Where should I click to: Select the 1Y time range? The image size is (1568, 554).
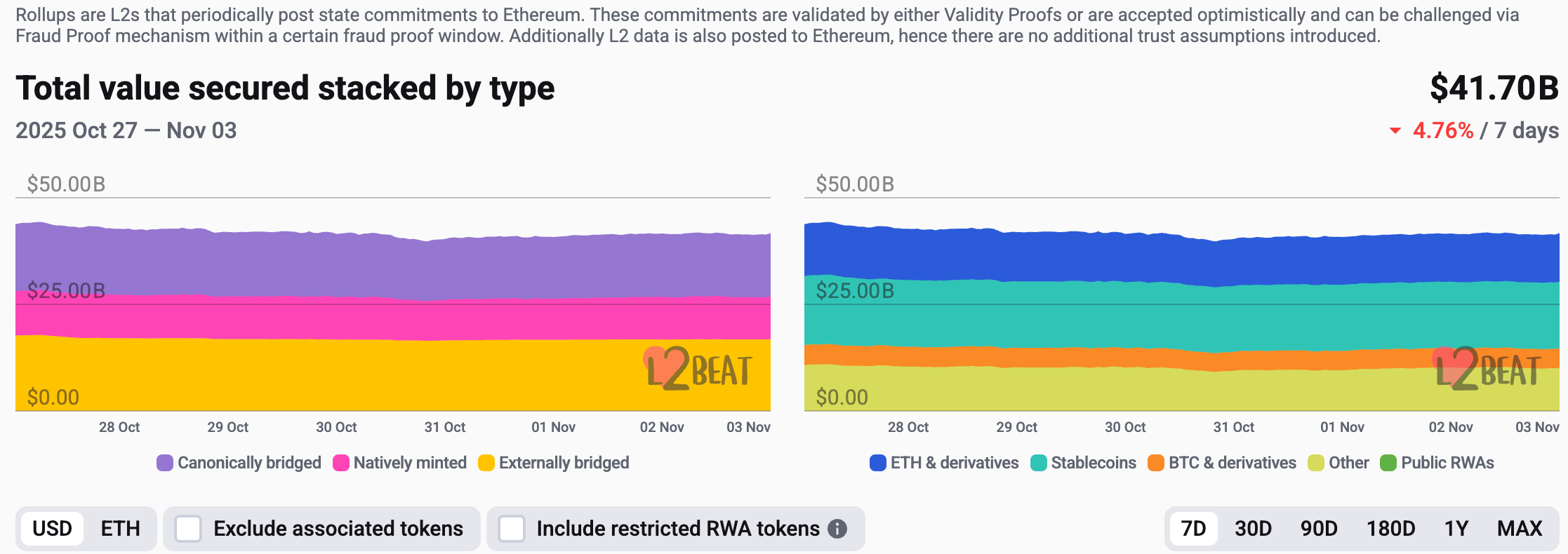point(1456,529)
